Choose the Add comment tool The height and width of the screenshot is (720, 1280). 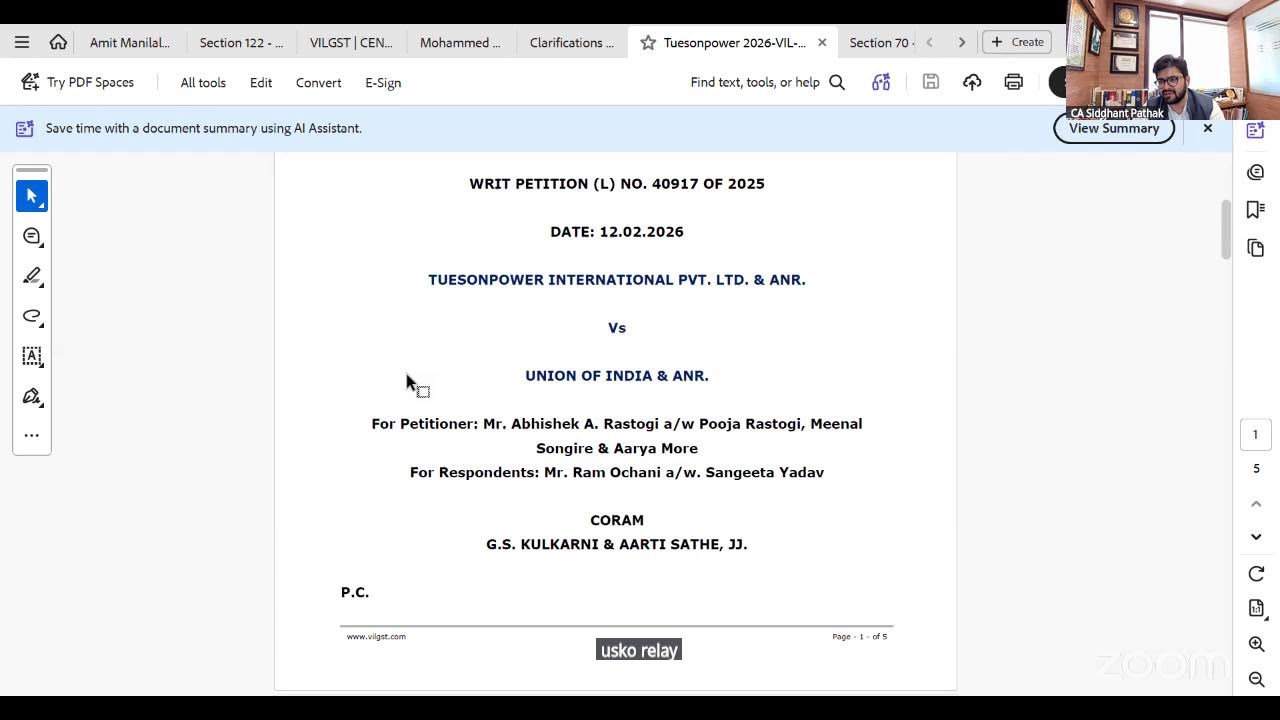coord(32,236)
